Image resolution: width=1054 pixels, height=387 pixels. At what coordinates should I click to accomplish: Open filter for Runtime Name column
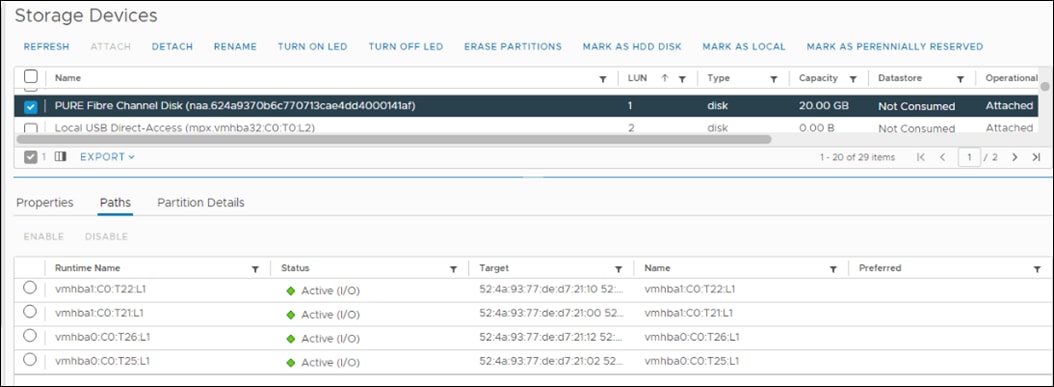(255, 269)
